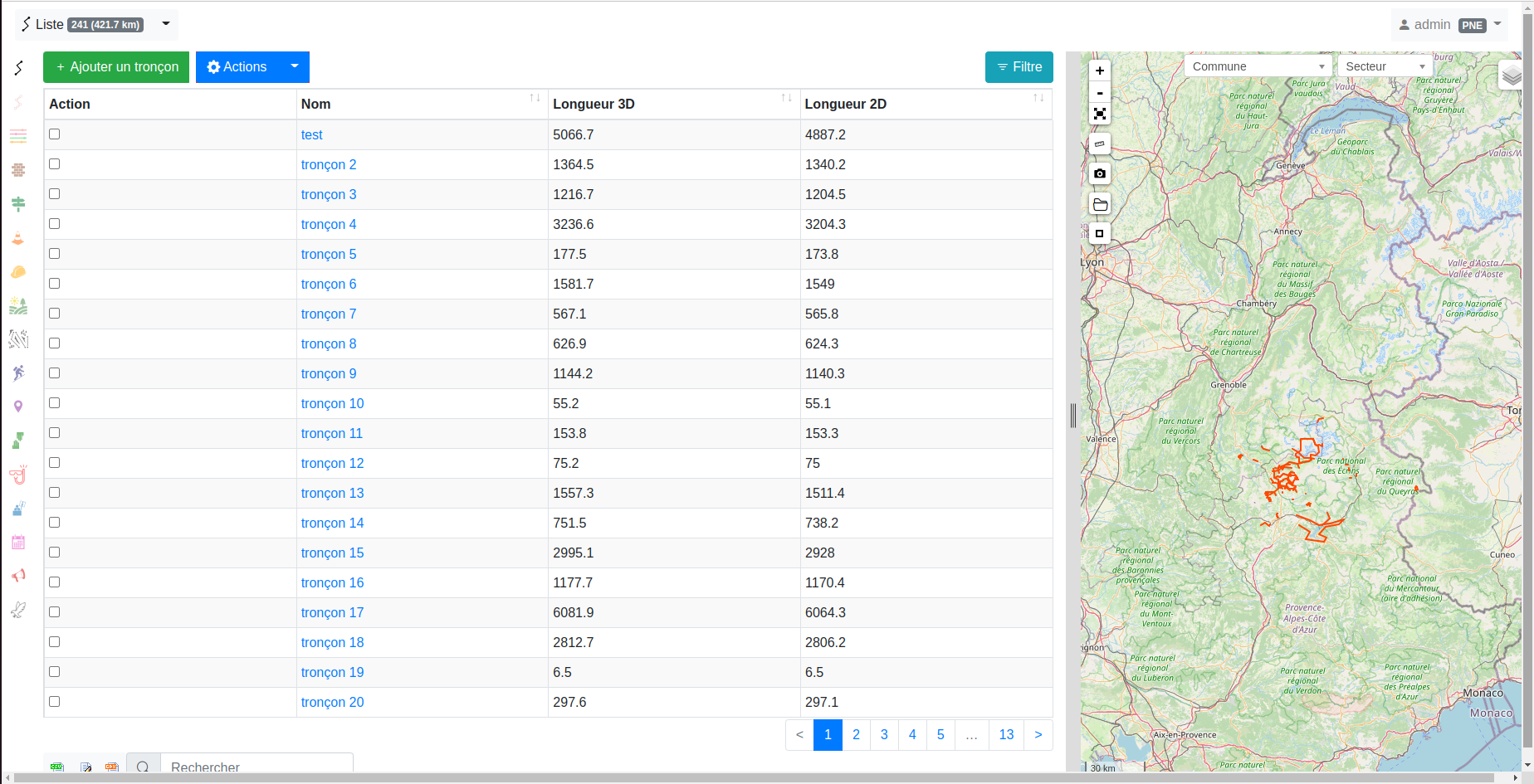This screenshot has height=784, width=1534.
Task: Tick the checkbox for tronçon 2
Action: (55, 163)
